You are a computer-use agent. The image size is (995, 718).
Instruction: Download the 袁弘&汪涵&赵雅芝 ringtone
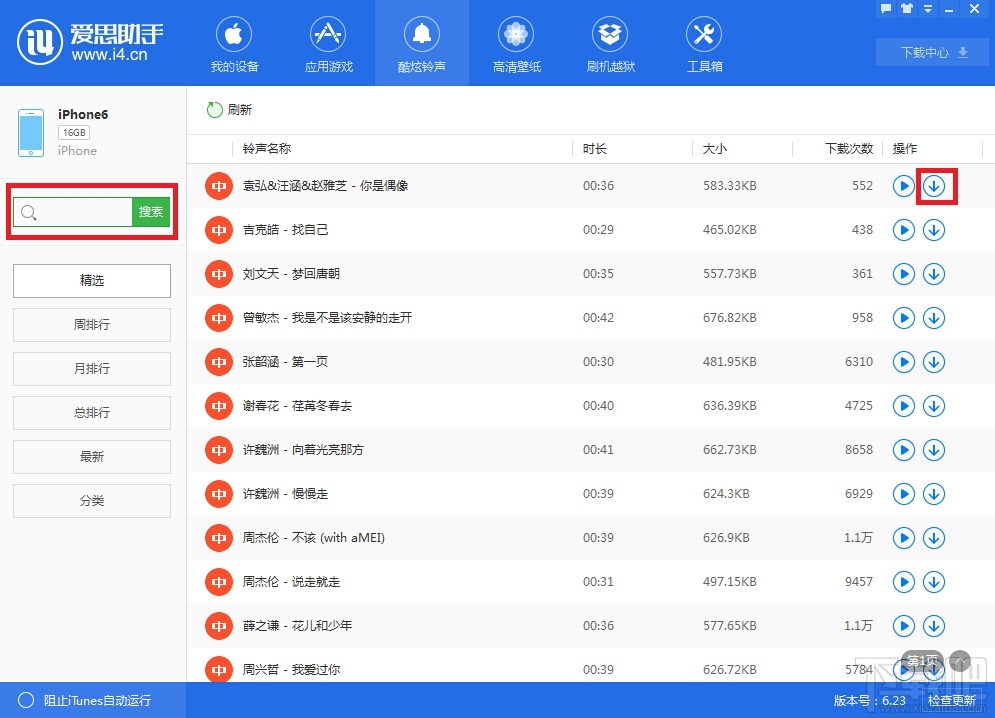tap(934, 185)
